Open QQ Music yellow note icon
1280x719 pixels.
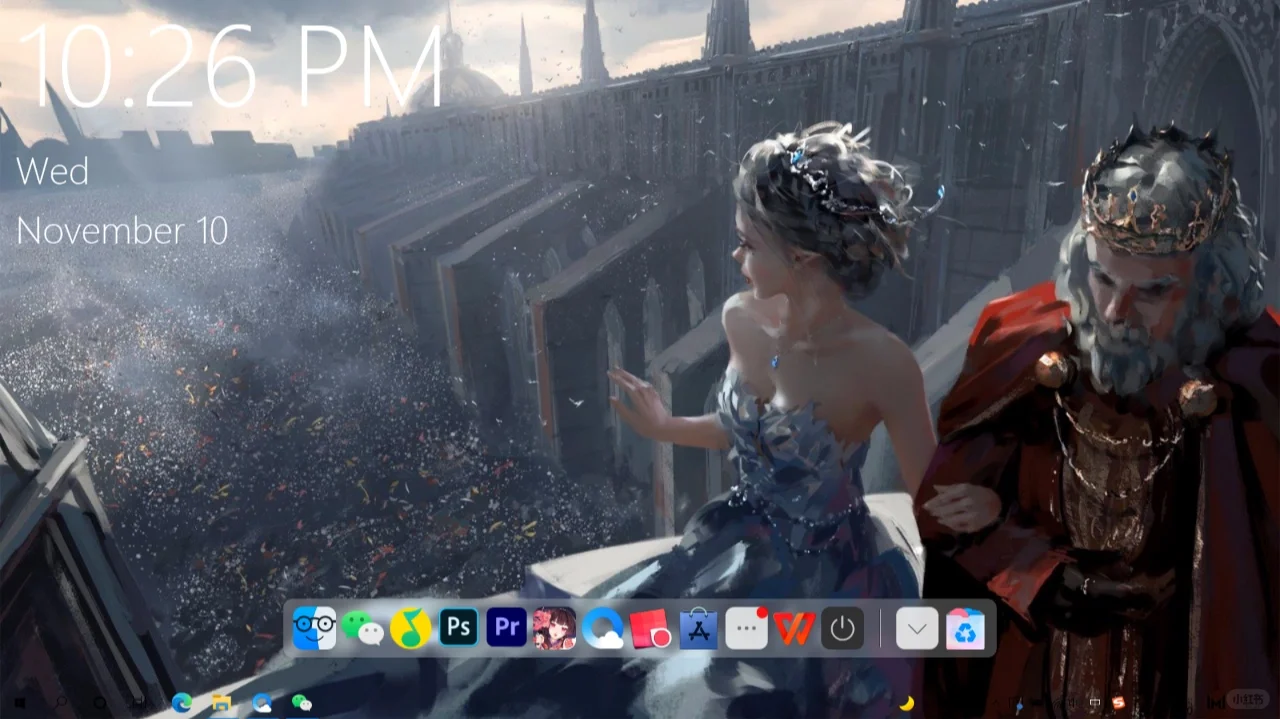[410, 628]
